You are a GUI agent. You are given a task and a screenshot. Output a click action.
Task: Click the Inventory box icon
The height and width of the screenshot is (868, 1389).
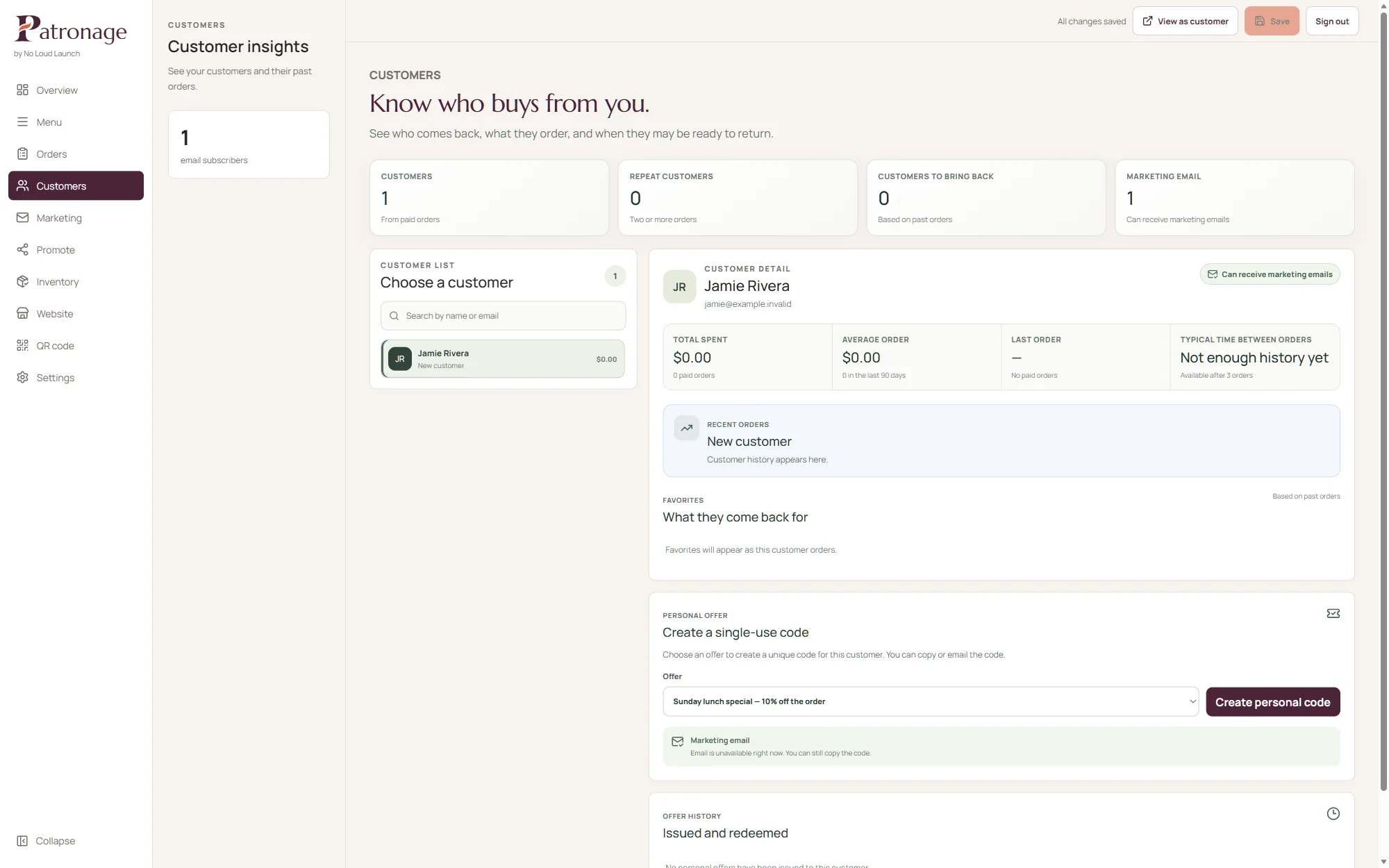(x=22, y=281)
